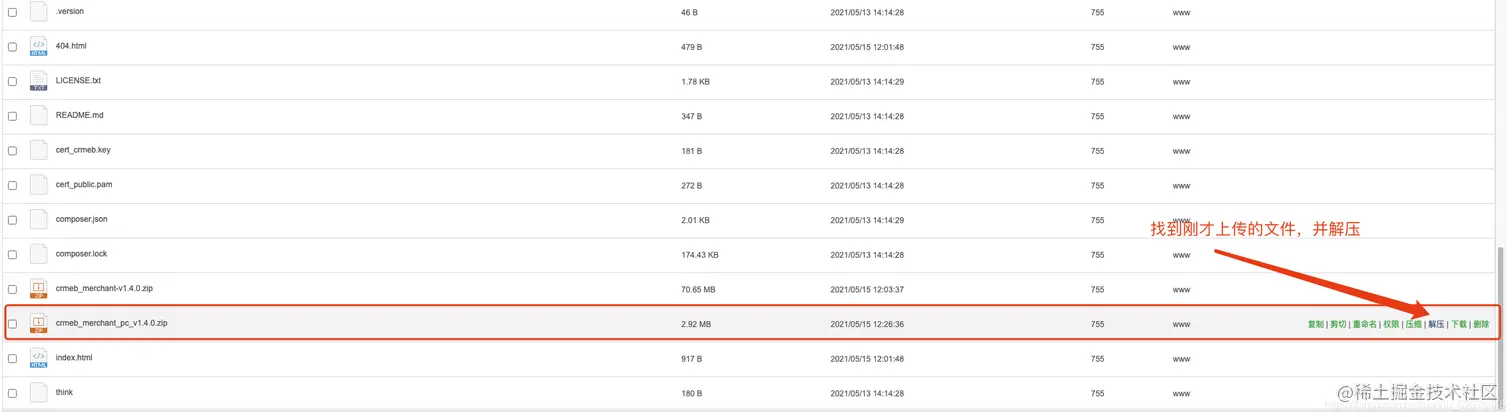
Task: Click the www owner in the index.html row
Action: (1181, 359)
